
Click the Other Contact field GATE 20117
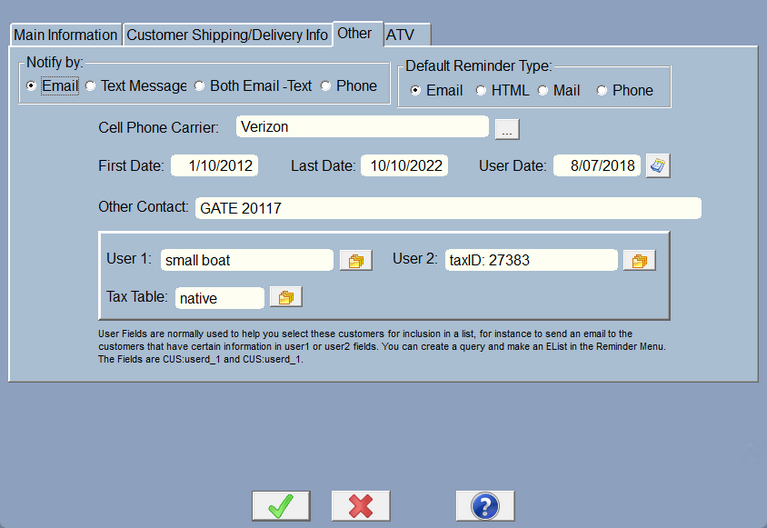(x=448, y=208)
